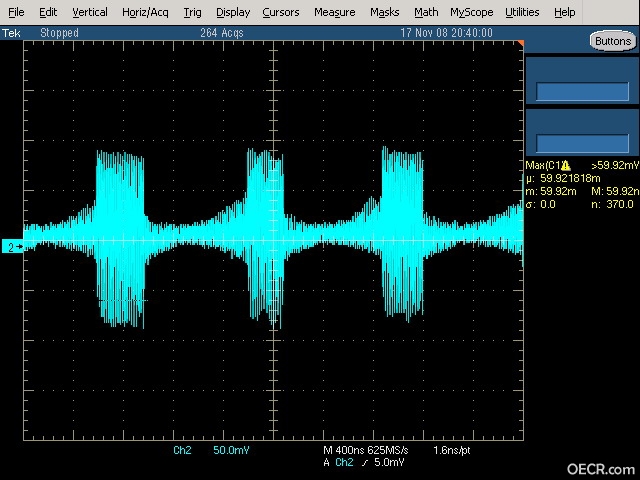640x480 pixels.
Task: Click the Max(C1) measurement label
Action: click(x=543, y=165)
